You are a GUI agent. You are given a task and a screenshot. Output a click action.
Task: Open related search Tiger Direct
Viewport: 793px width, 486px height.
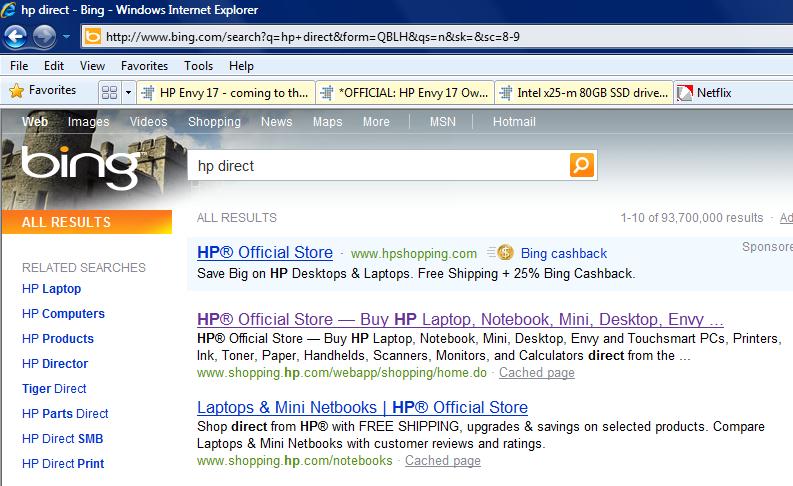point(54,388)
